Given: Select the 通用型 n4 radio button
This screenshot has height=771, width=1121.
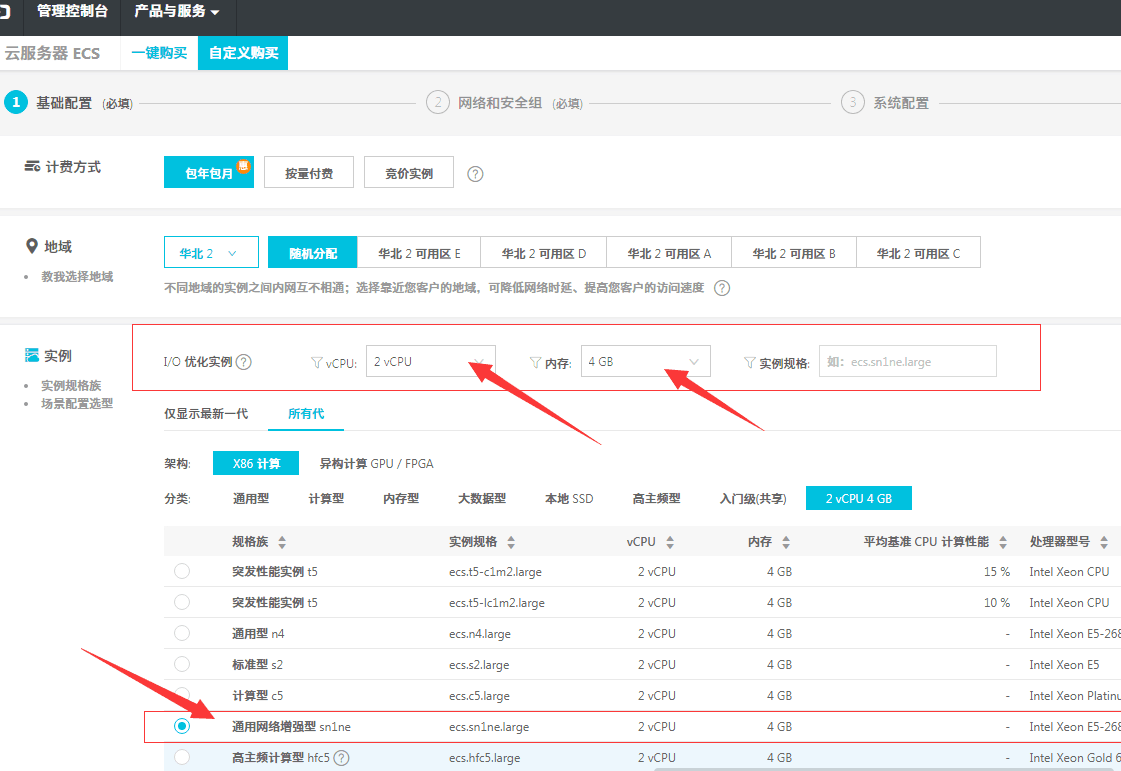Looking at the screenshot, I should [x=181, y=633].
